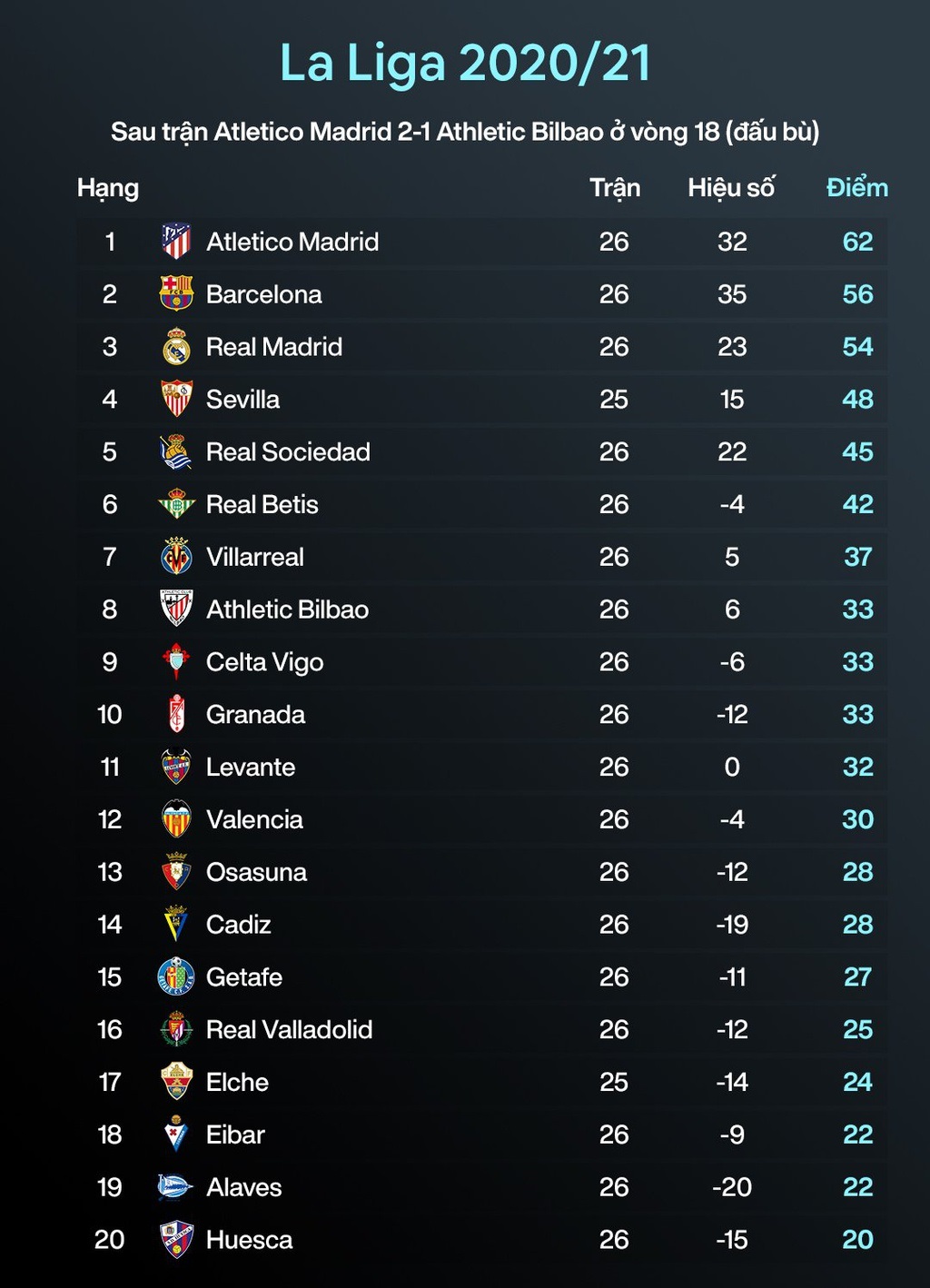The image size is (930, 1288).
Task: Select the Real Sociedad crest
Action: point(176,451)
